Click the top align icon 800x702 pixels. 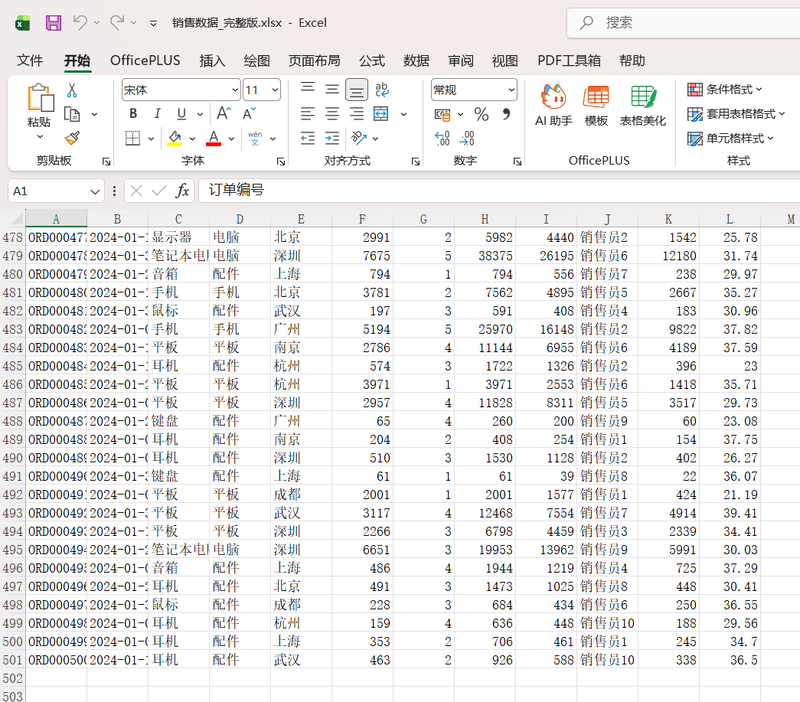(308, 90)
